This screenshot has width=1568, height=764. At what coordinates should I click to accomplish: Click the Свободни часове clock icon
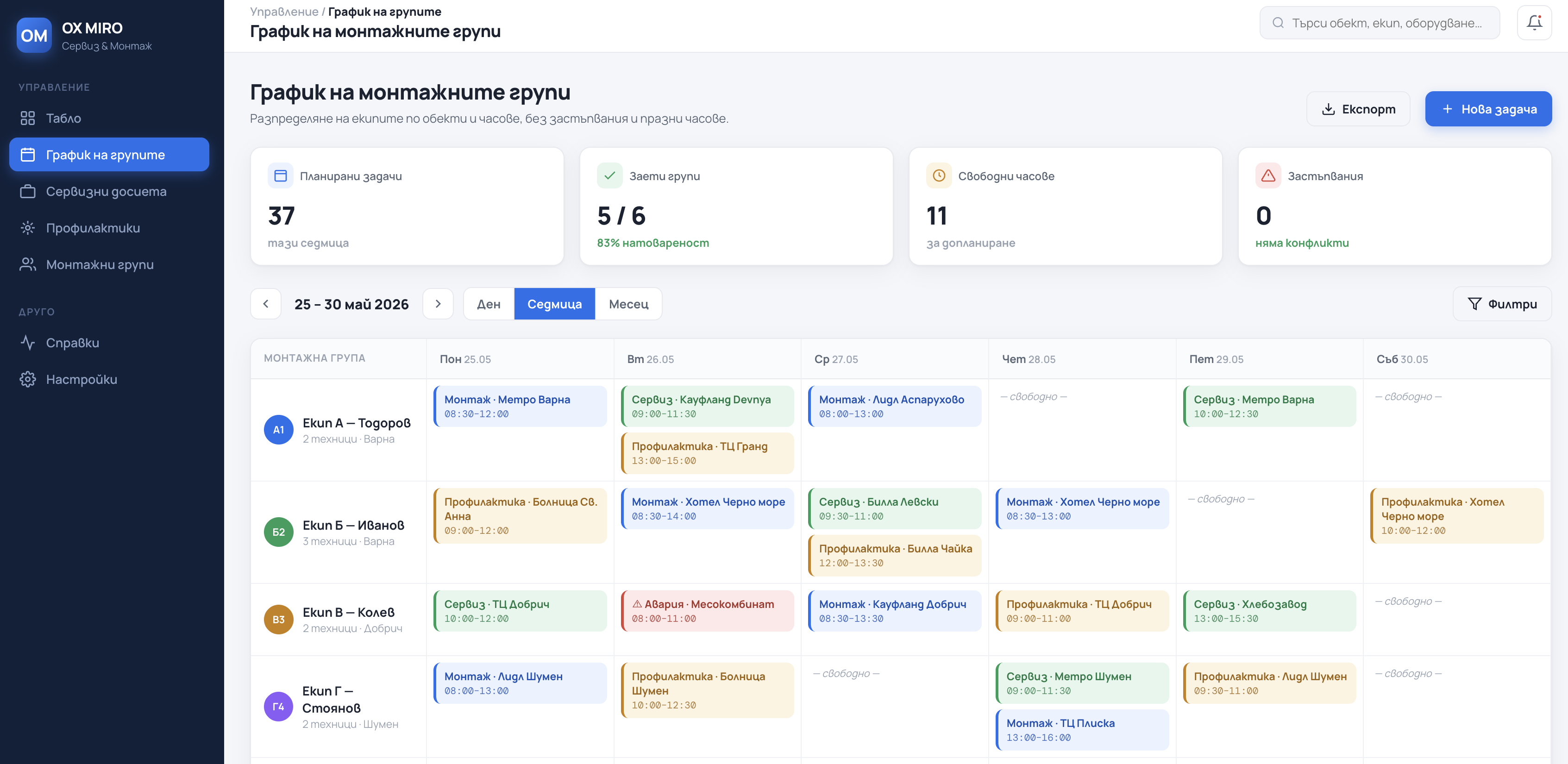click(939, 176)
